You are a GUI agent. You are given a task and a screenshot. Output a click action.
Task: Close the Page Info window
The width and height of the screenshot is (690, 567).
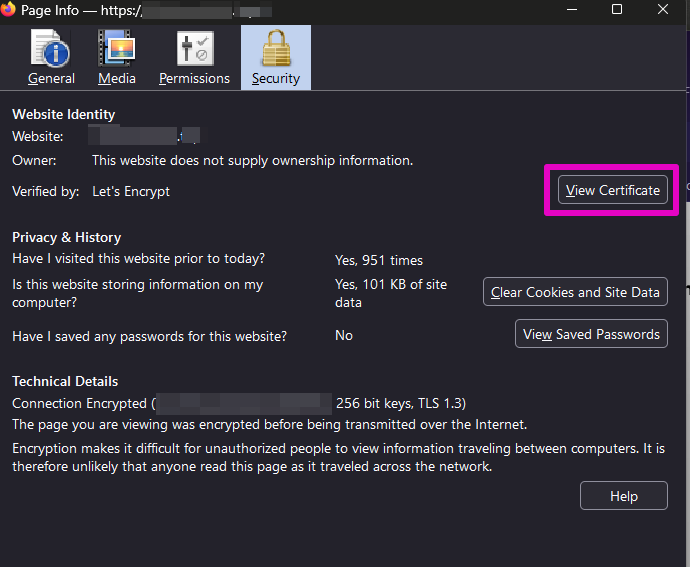click(663, 10)
